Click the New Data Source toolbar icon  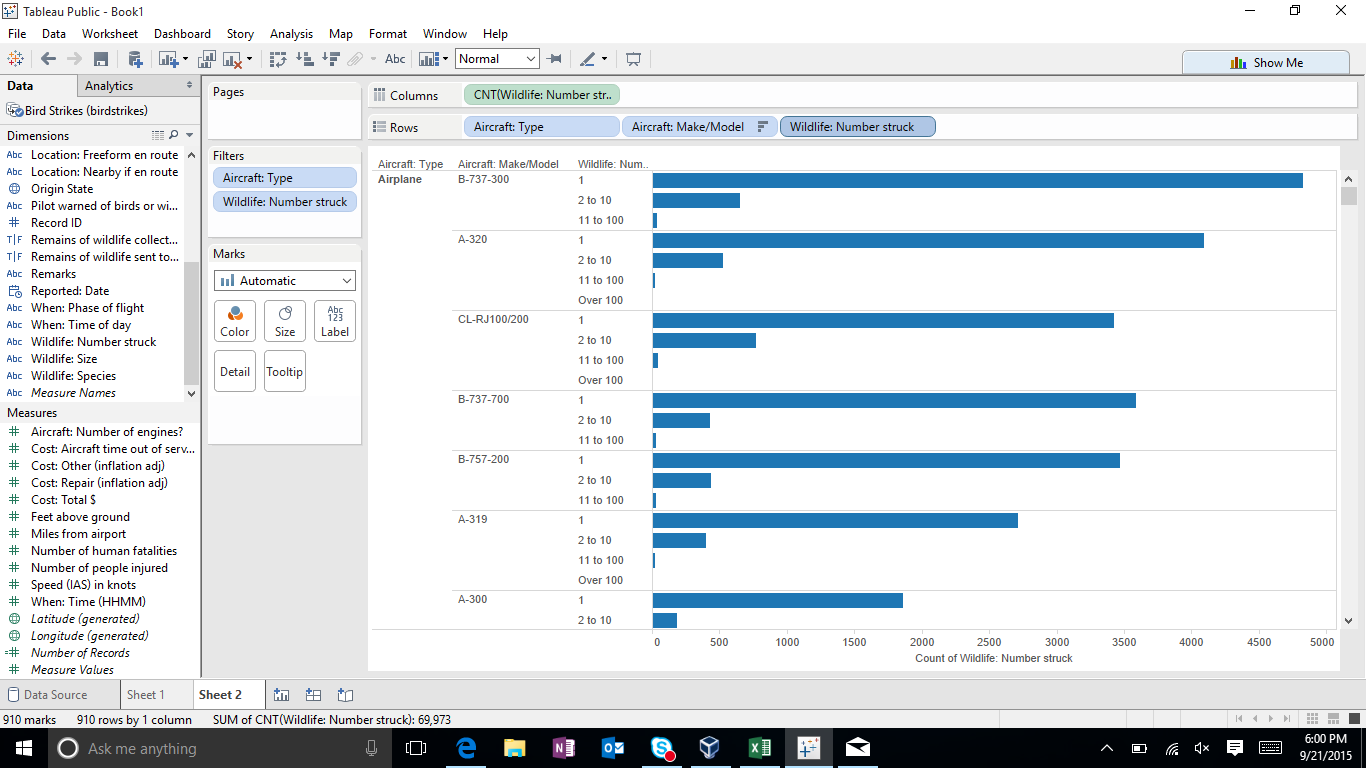[x=135, y=59]
